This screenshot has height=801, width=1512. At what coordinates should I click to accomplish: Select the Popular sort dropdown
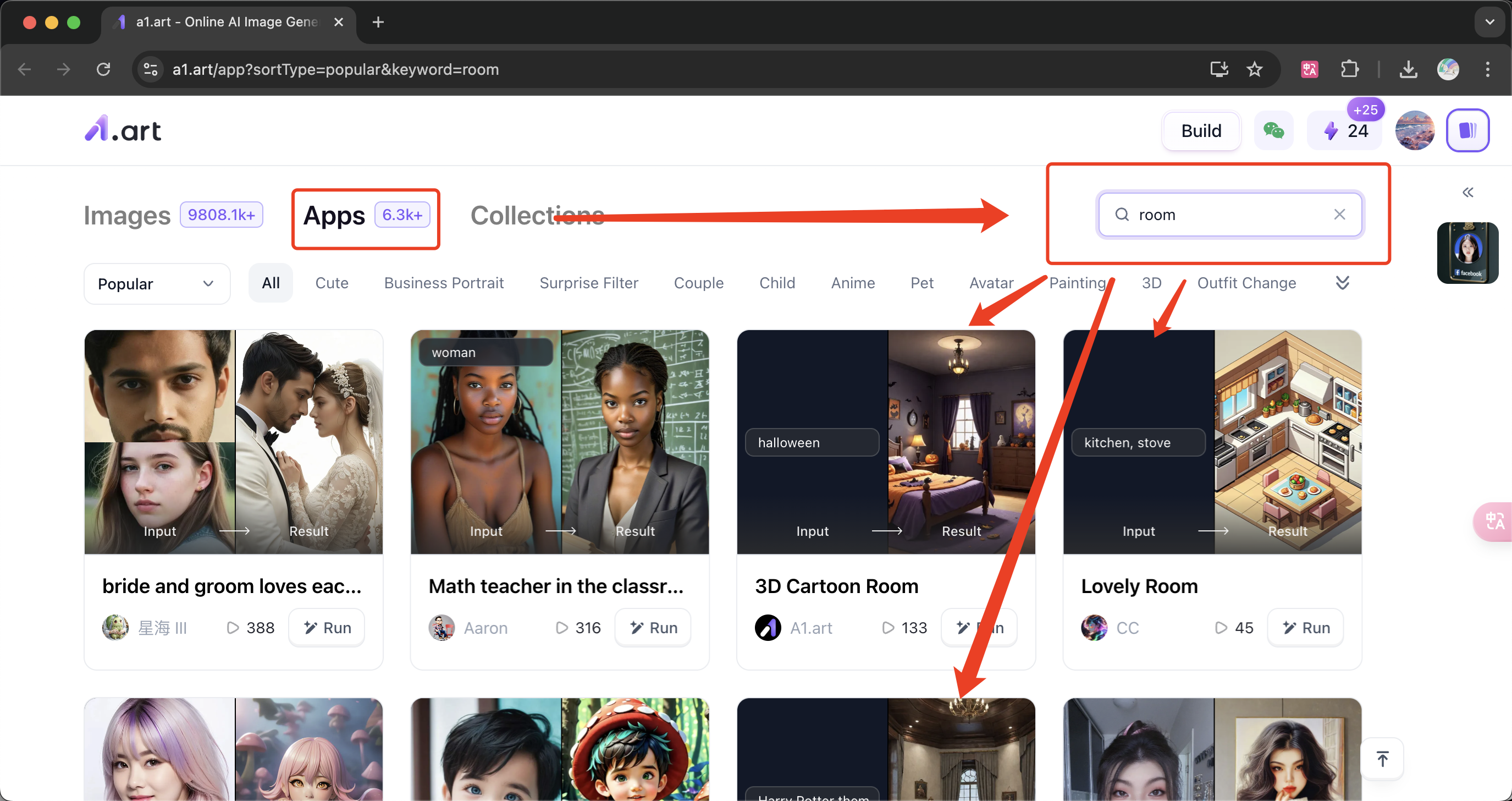click(x=156, y=283)
